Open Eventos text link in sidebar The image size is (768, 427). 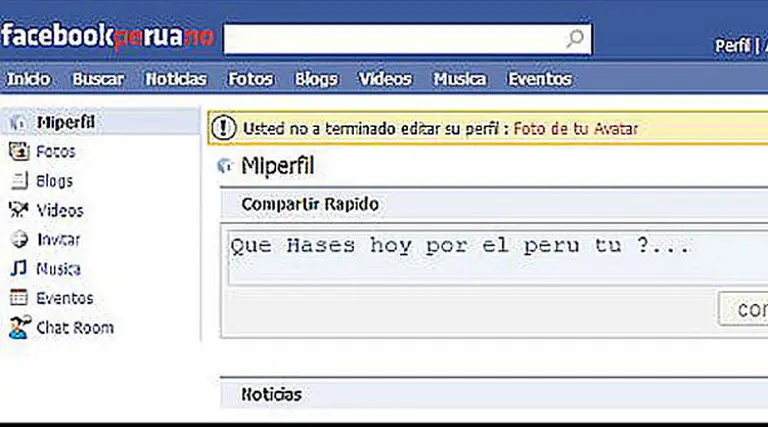[x=65, y=298]
